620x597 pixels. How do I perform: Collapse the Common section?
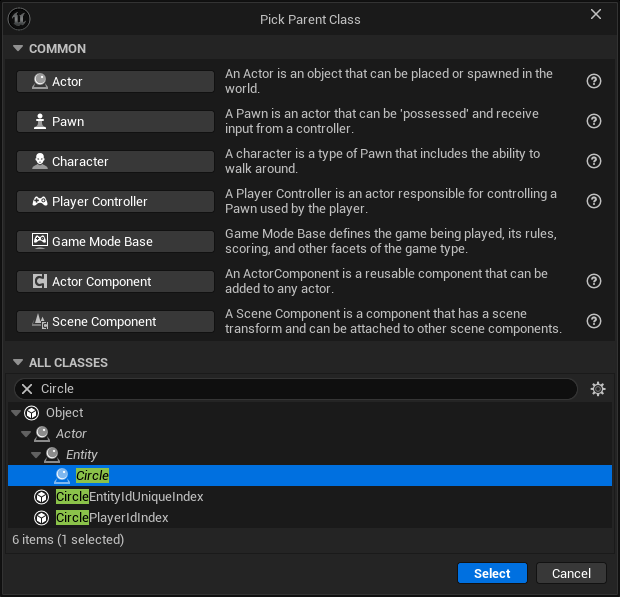[17, 49]
